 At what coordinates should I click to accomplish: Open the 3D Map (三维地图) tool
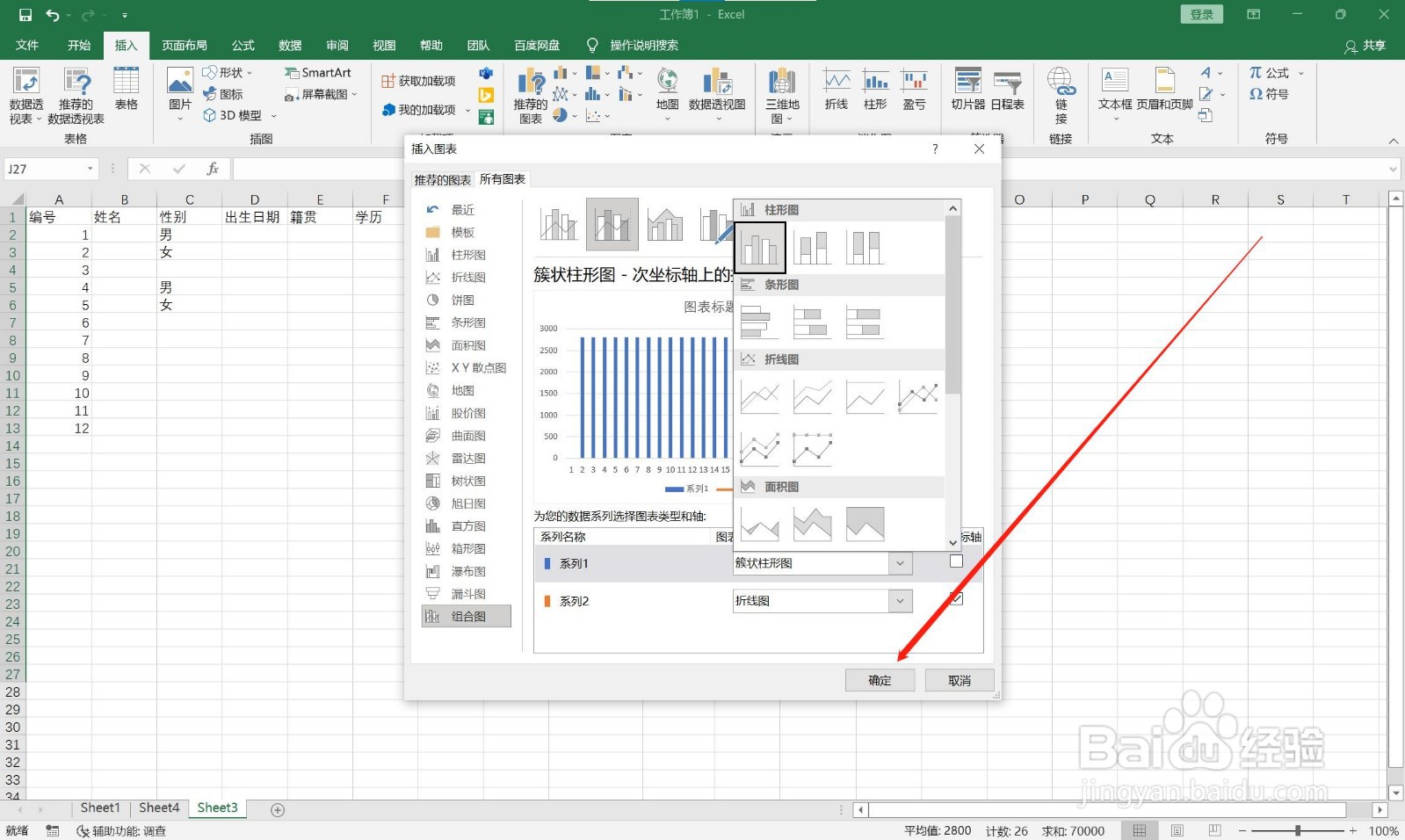[x=782, y=96]
